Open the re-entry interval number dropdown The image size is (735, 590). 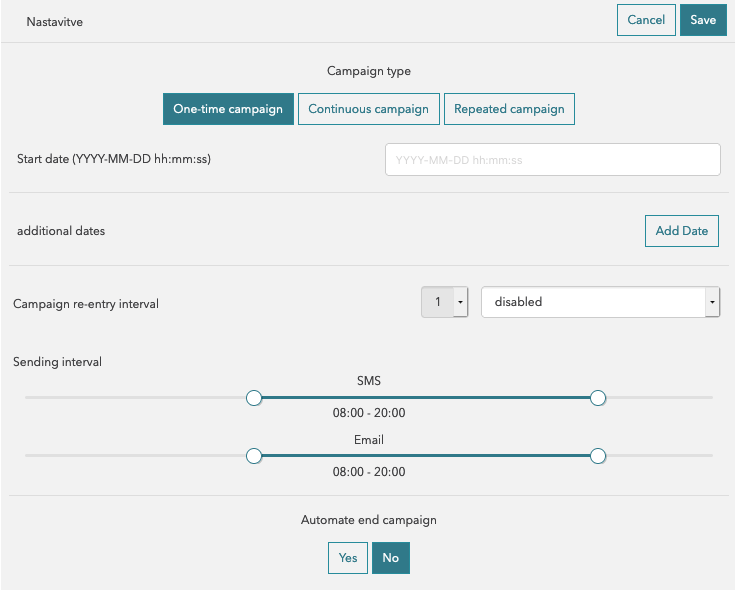coord(445,302)
